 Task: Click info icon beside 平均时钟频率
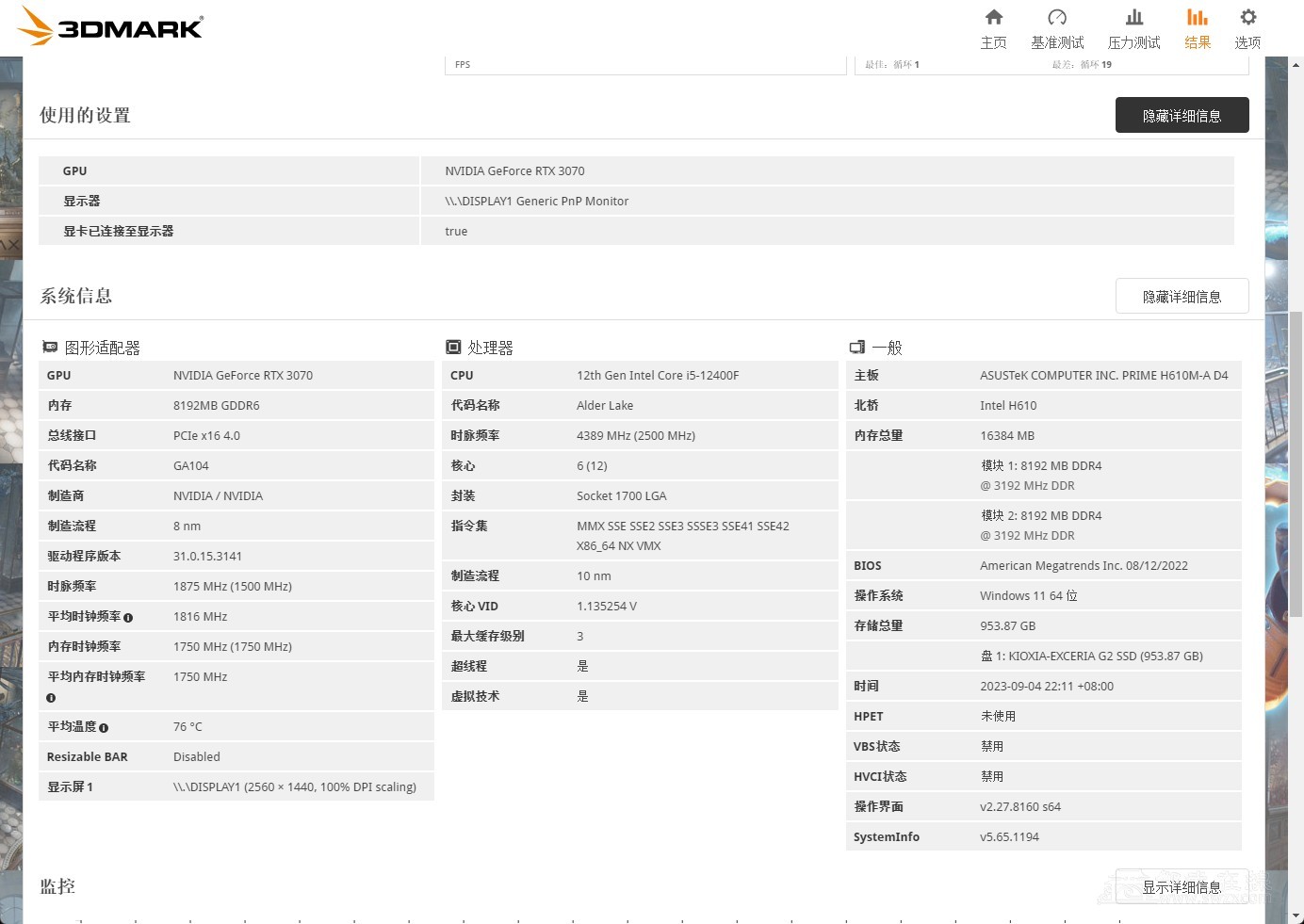(x=128, y=618)
